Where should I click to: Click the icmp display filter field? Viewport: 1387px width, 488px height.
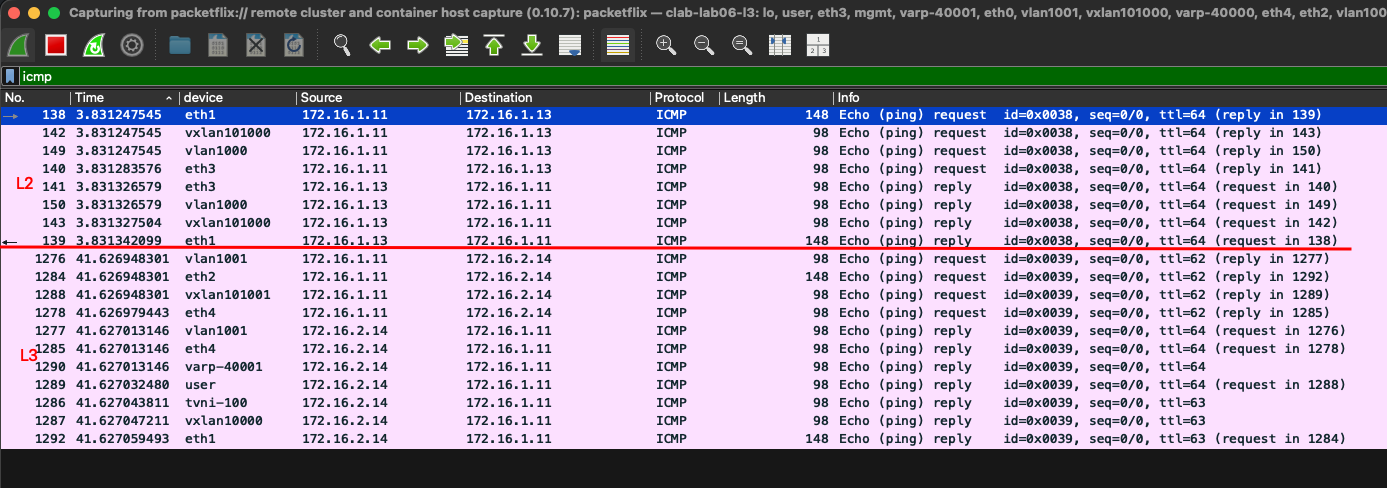[x=600, y=76]
